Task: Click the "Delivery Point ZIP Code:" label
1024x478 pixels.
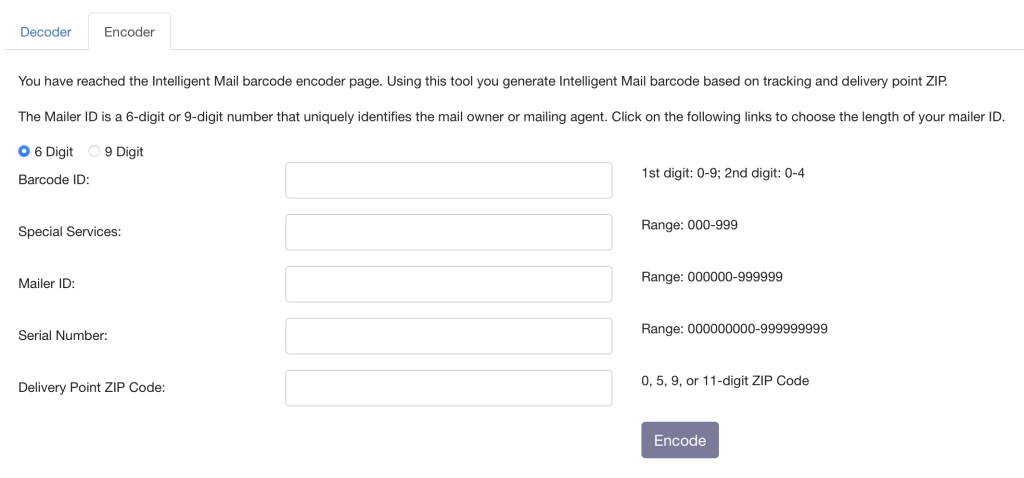Action: tap(91, 388)
